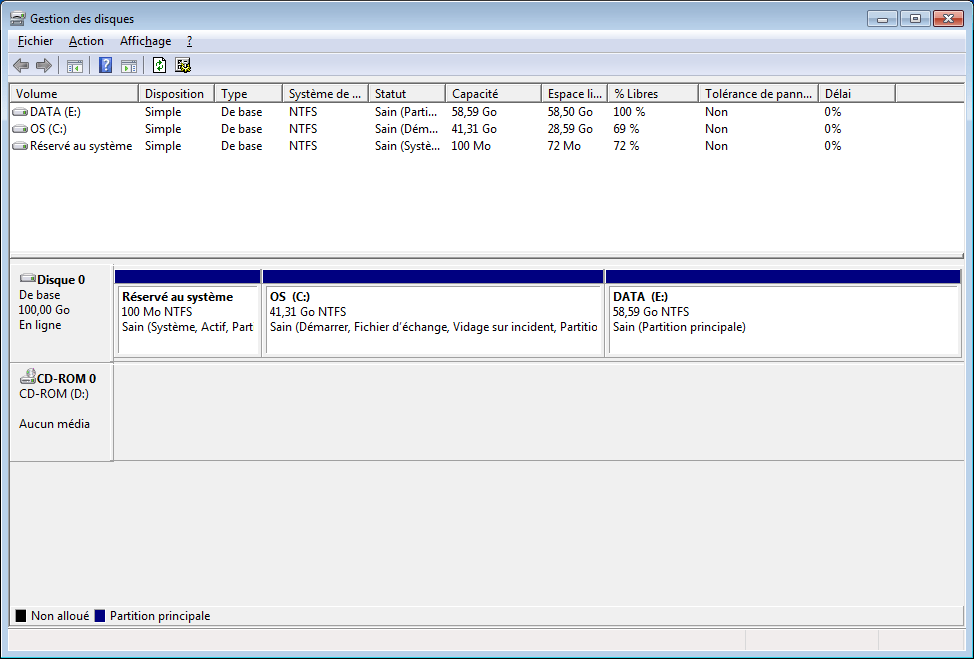Viewport: 974px width, 659px height.
Task: Sort by the Système de... column header
Action: [325, 94]
